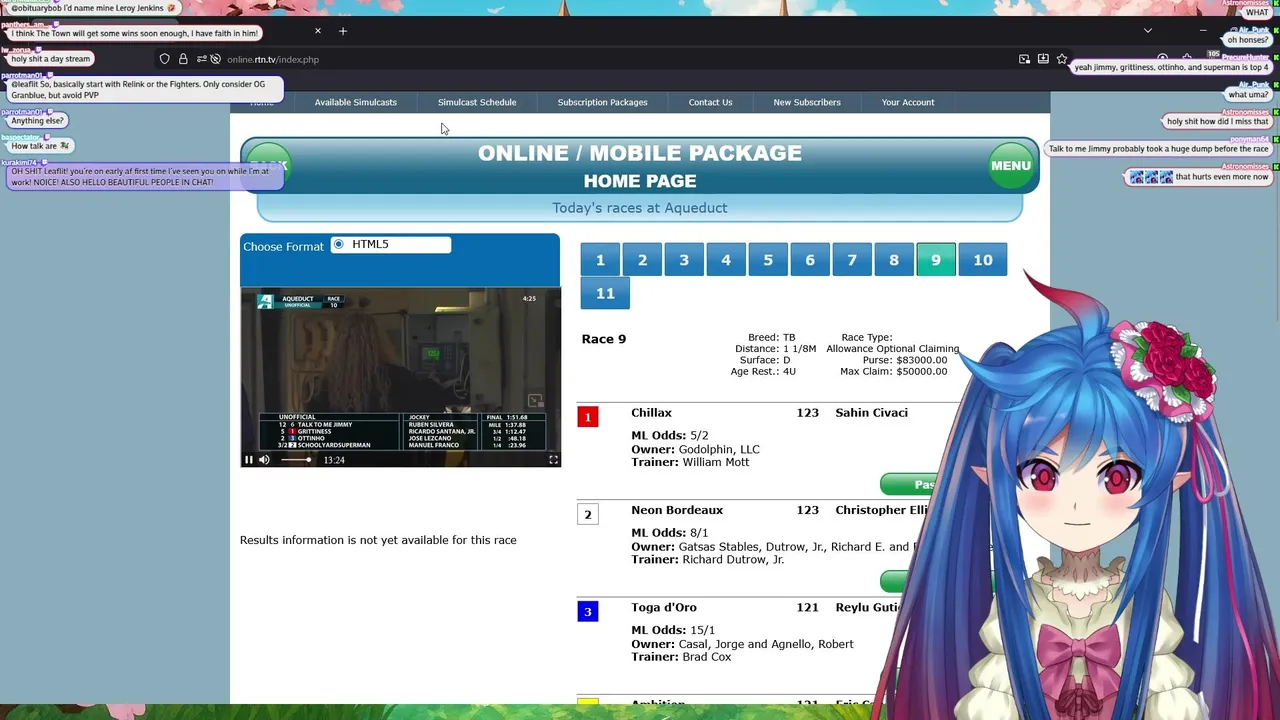Click the red number 1 saddle cloth
1280x720 pixels.
(588, 416)
